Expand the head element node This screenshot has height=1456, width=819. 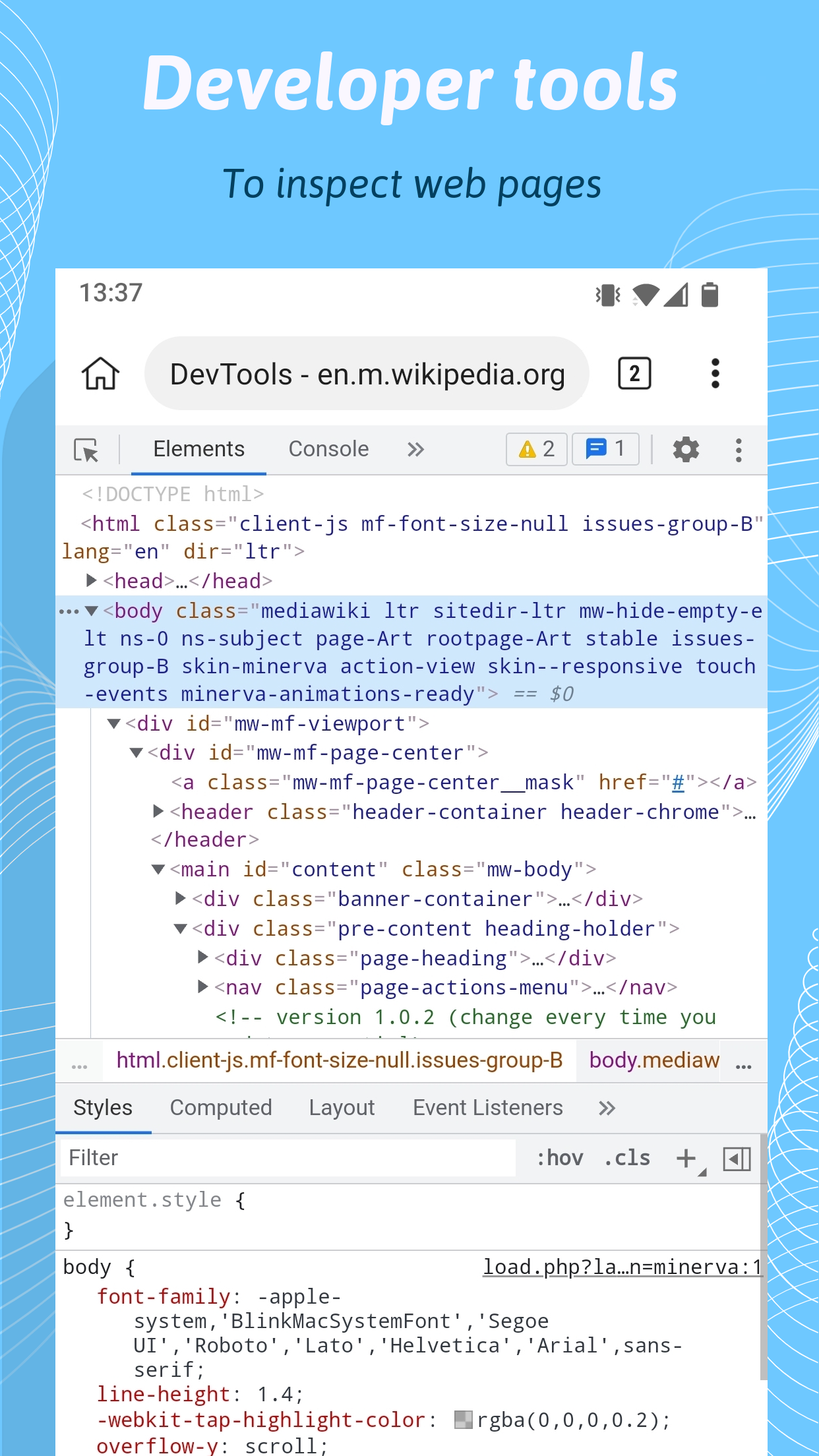(x=92, y=580)
